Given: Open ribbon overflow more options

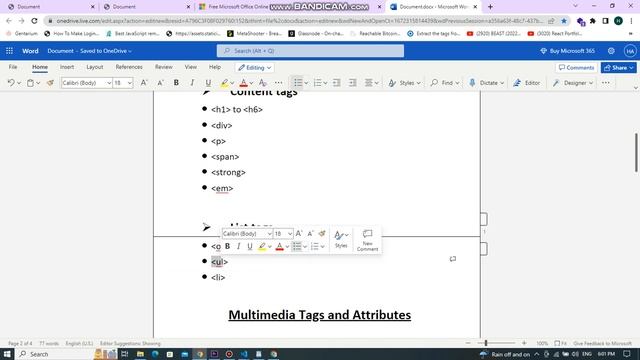Looking at the screenshot, I should pyautogui.click(x=606, y=83).
